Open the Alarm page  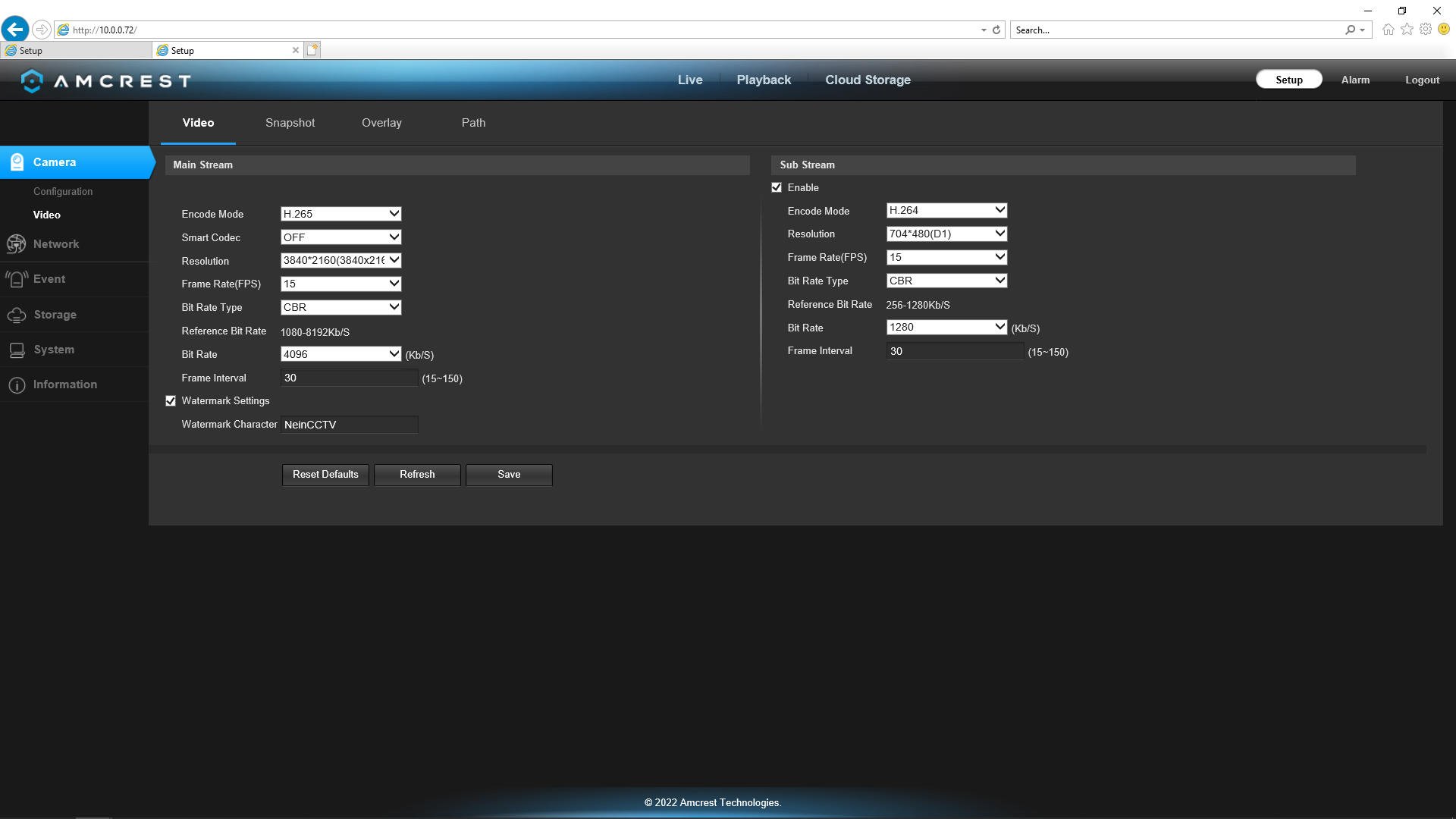[x=1355, y=80]
